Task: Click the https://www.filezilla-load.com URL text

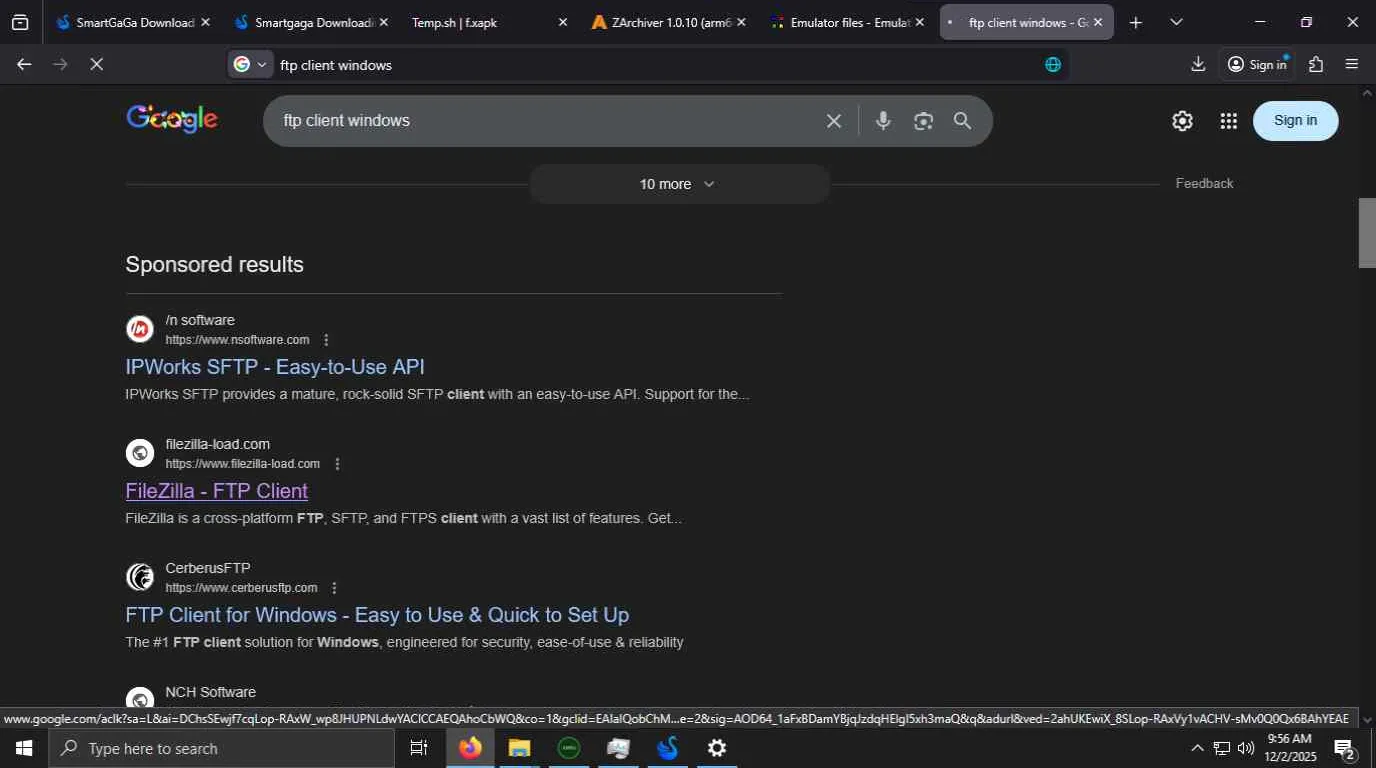Action: point(243,464)
